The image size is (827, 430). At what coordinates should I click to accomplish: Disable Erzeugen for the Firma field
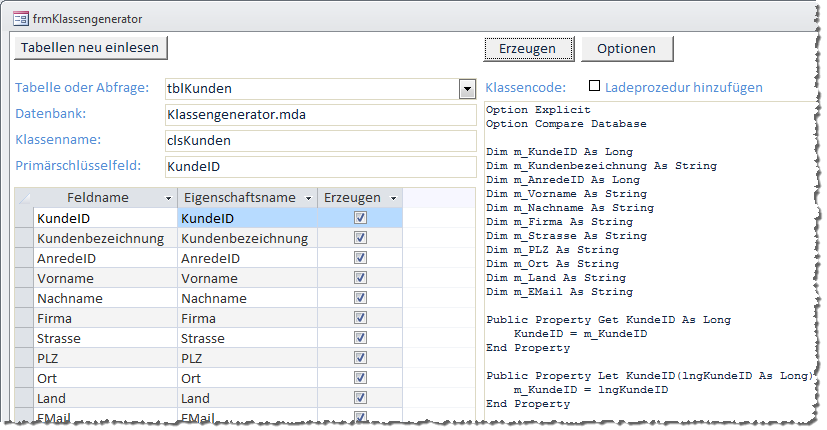[x=360, y=318]
